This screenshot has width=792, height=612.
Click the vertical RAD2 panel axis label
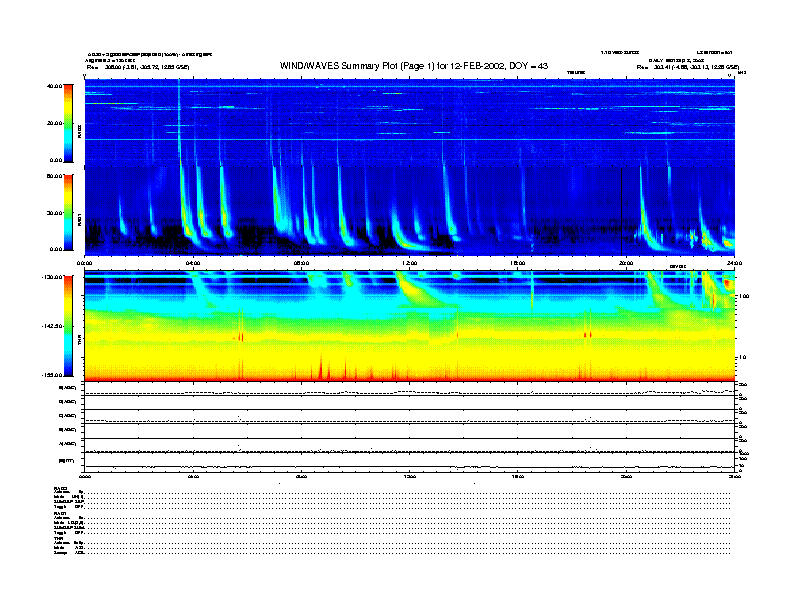[79, 132]
